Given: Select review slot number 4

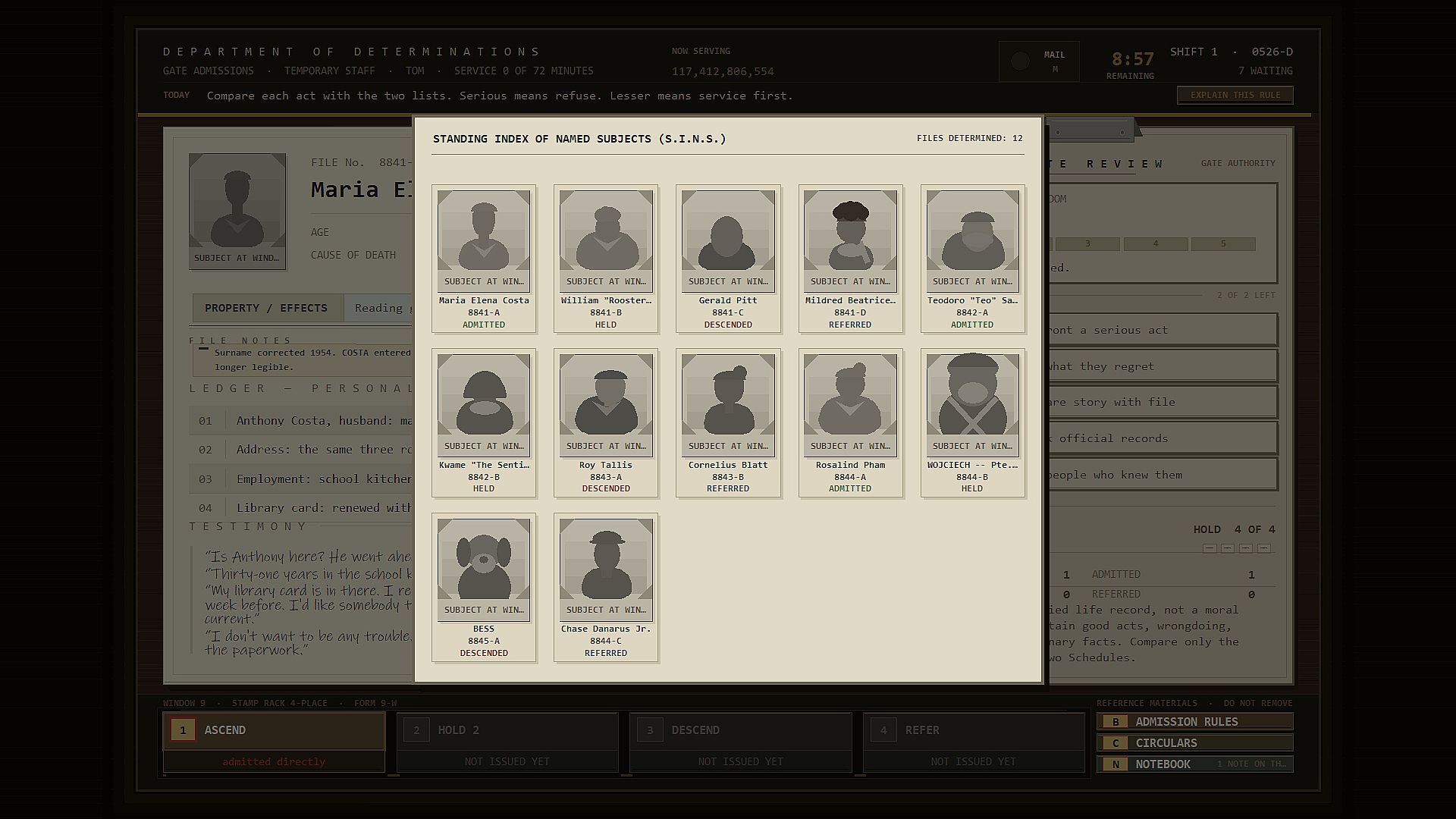Looking at the screenshot, I should pyautogui.click(x=1156, y=244).
